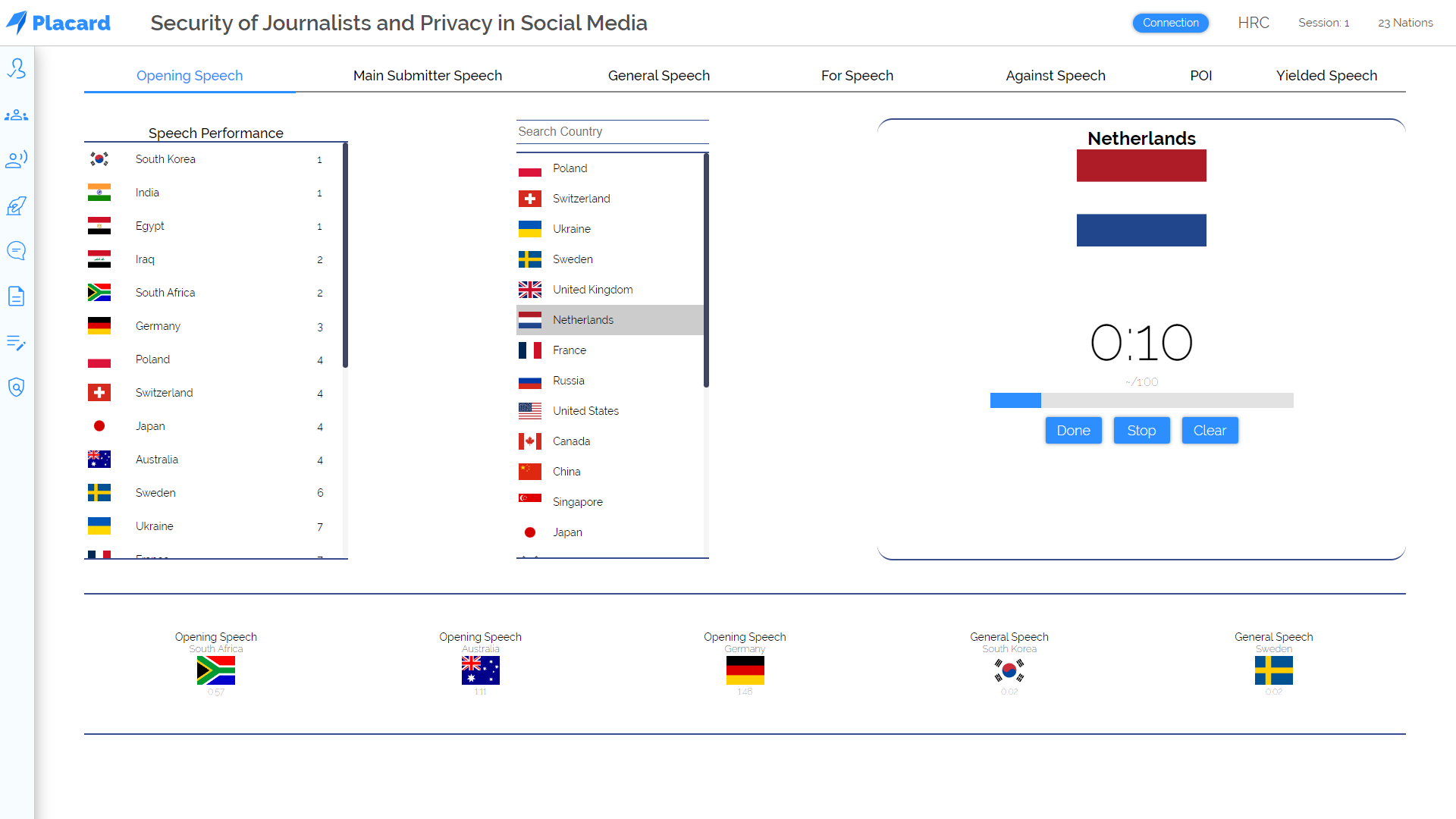Switch to the General Speech tab

658,76
